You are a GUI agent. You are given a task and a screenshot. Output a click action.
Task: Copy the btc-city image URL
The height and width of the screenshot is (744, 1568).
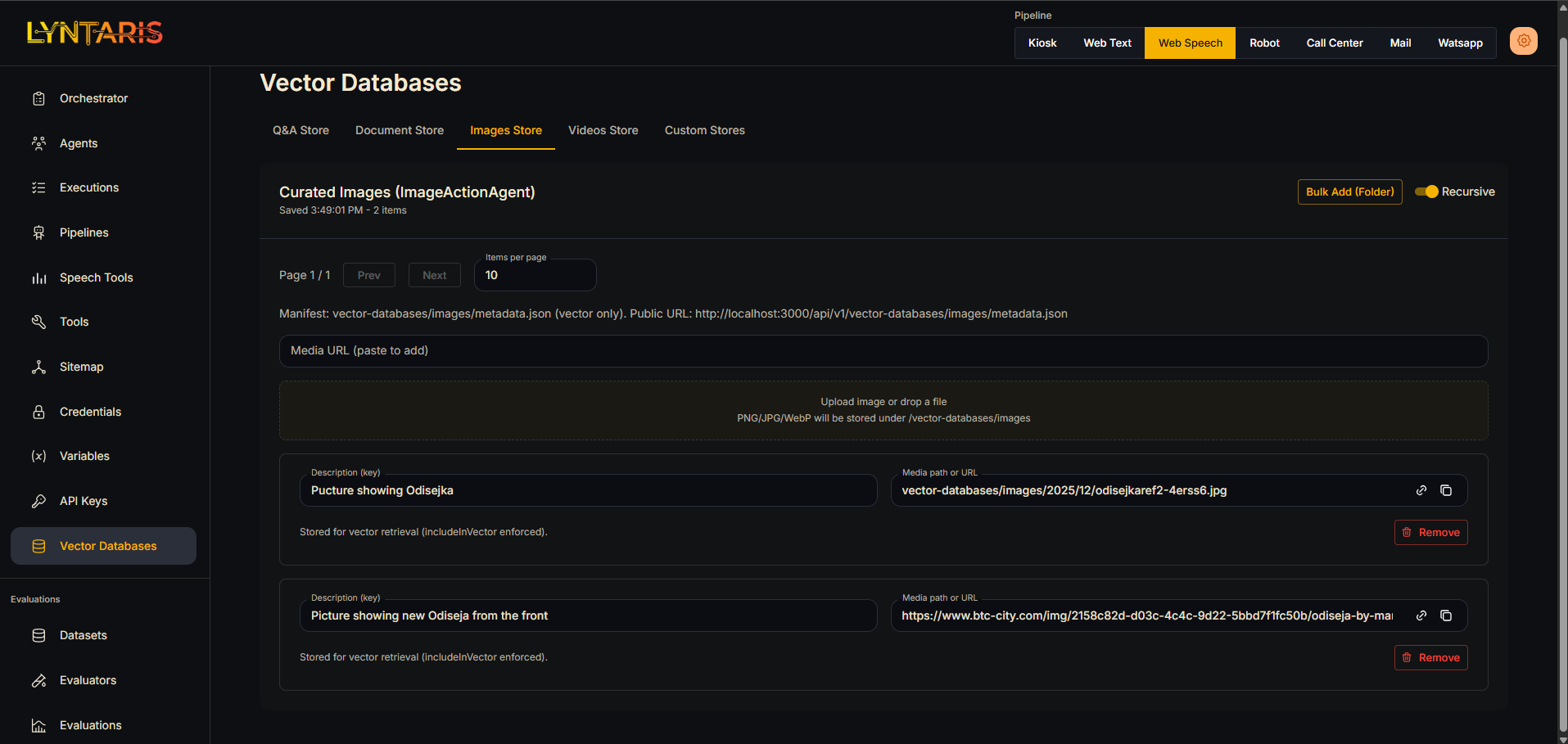click(1446, 615)
